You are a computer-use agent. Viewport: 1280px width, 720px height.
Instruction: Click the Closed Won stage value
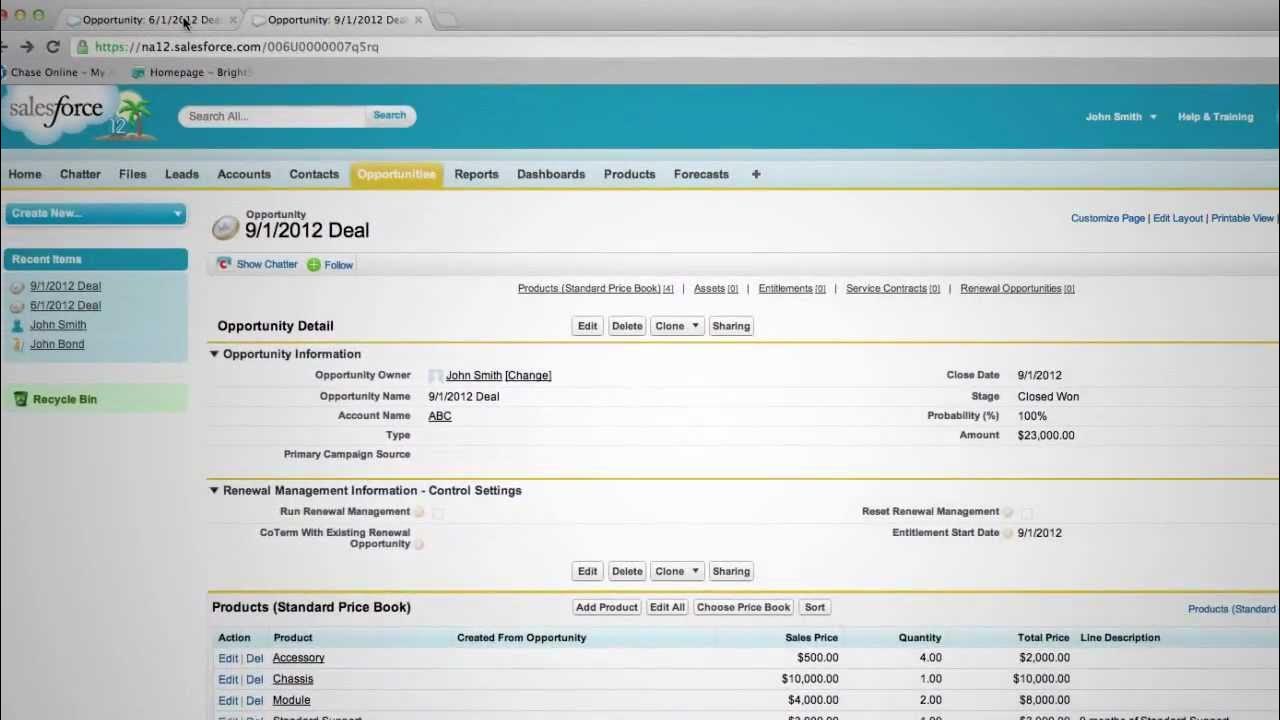[1048, 397]
